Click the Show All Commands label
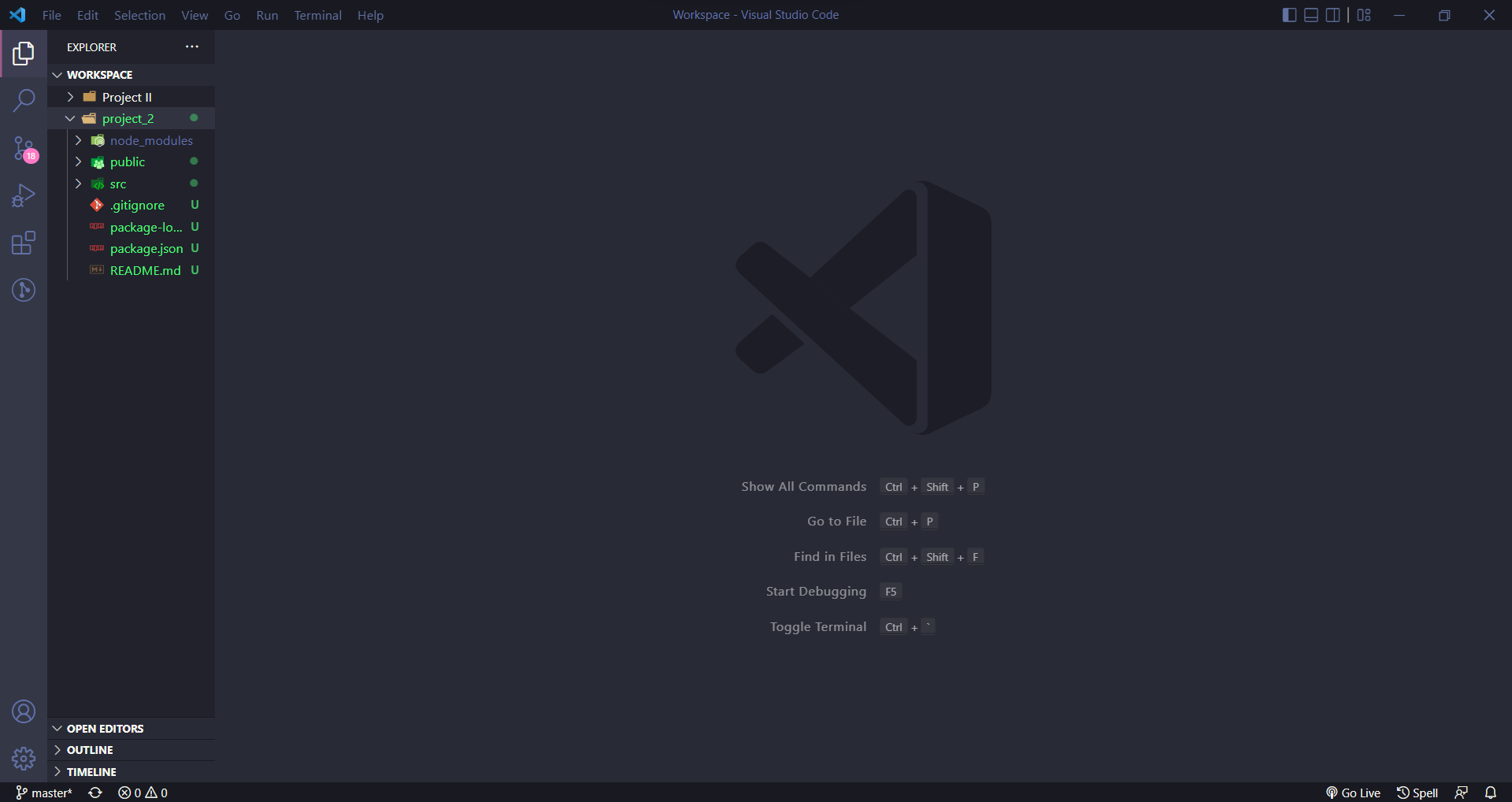Screen dimensions: 1512x802 [804, 487]
